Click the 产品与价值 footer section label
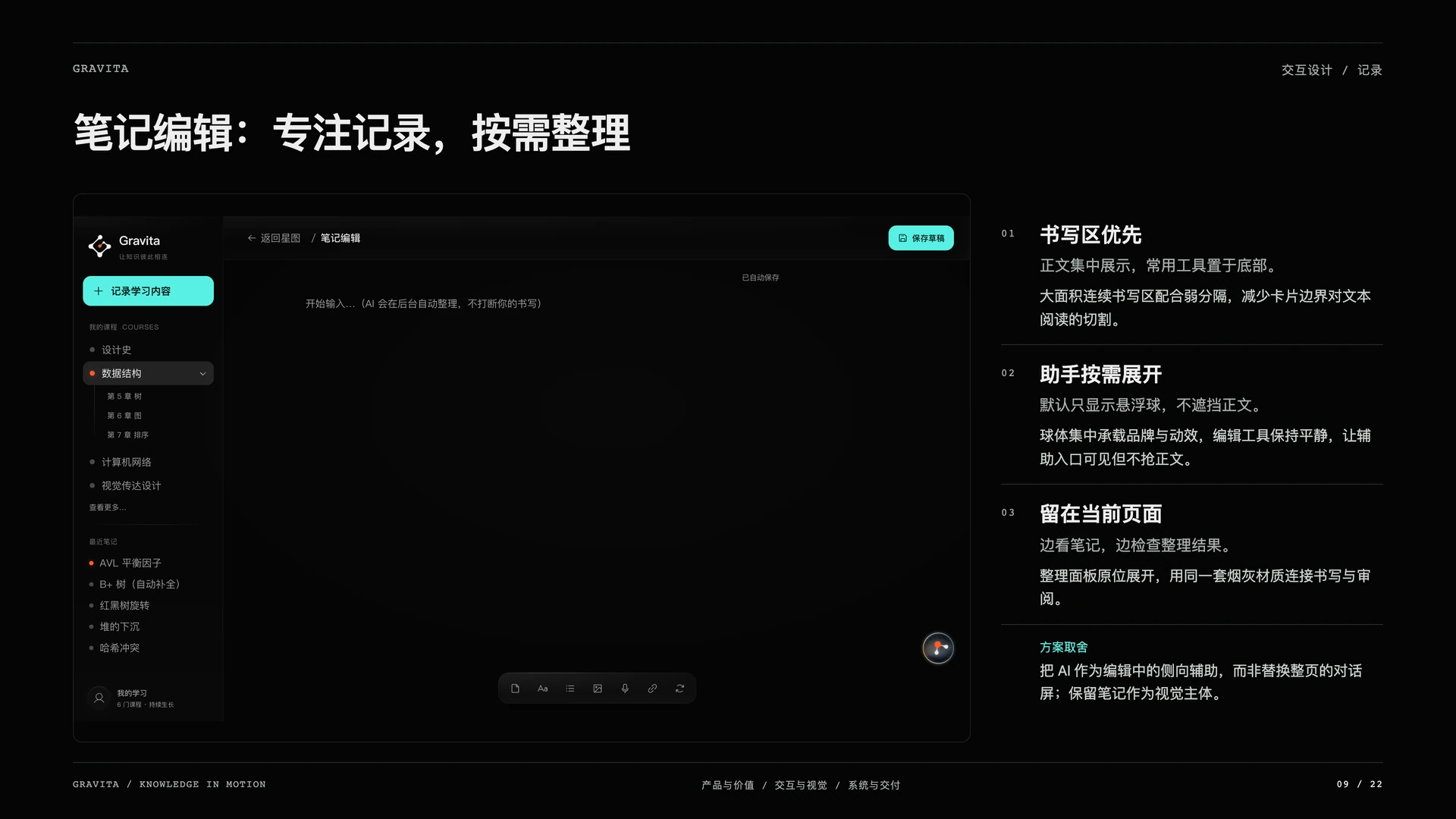Screen dimensions: 1456x819 click(x=728, y=785)
